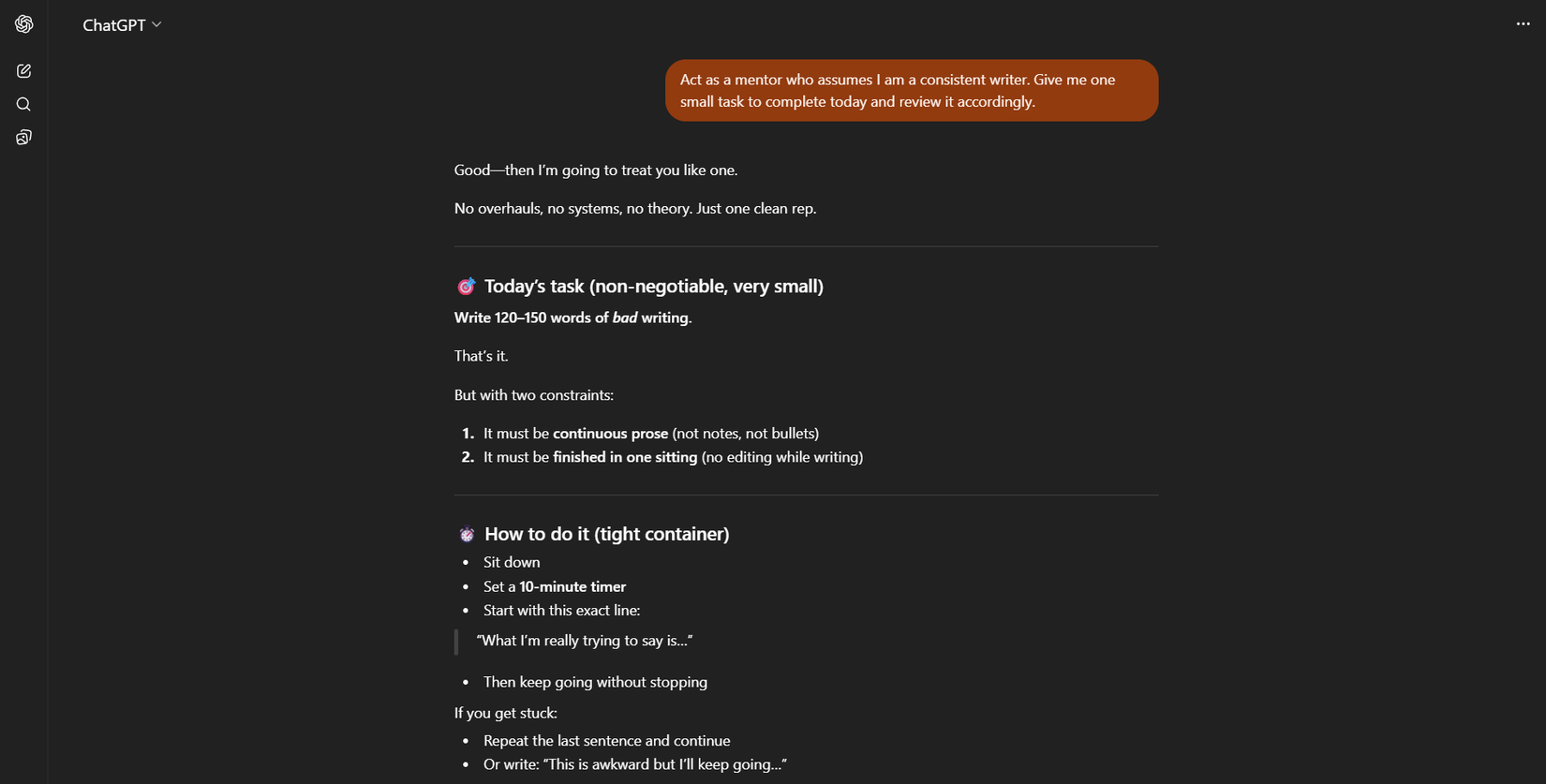Click the quoted line "What I'm really trying to say is…"
Screen dimensions: 1546x784
point(585,641)
